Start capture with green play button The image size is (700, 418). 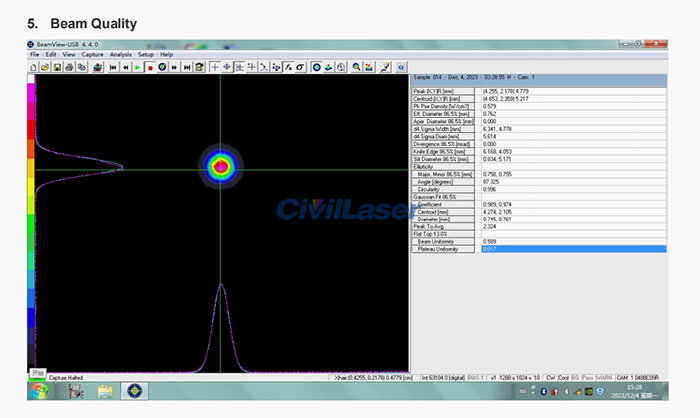click(x=138, y=67)
